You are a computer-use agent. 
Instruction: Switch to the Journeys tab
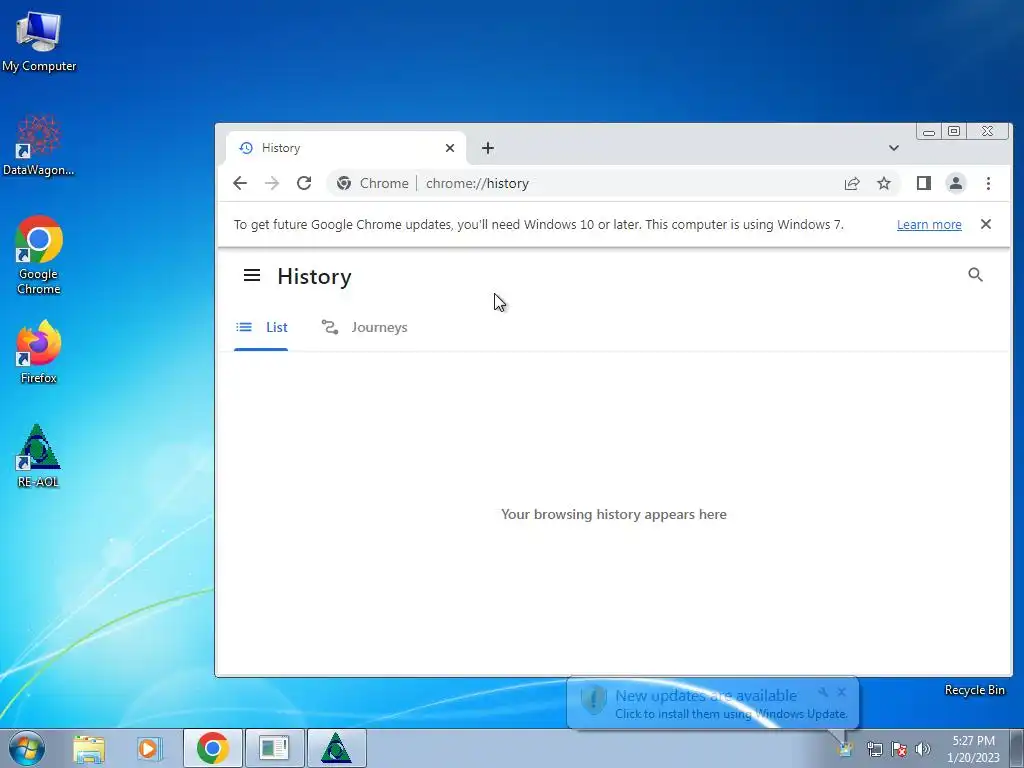[x=364, y=327]
